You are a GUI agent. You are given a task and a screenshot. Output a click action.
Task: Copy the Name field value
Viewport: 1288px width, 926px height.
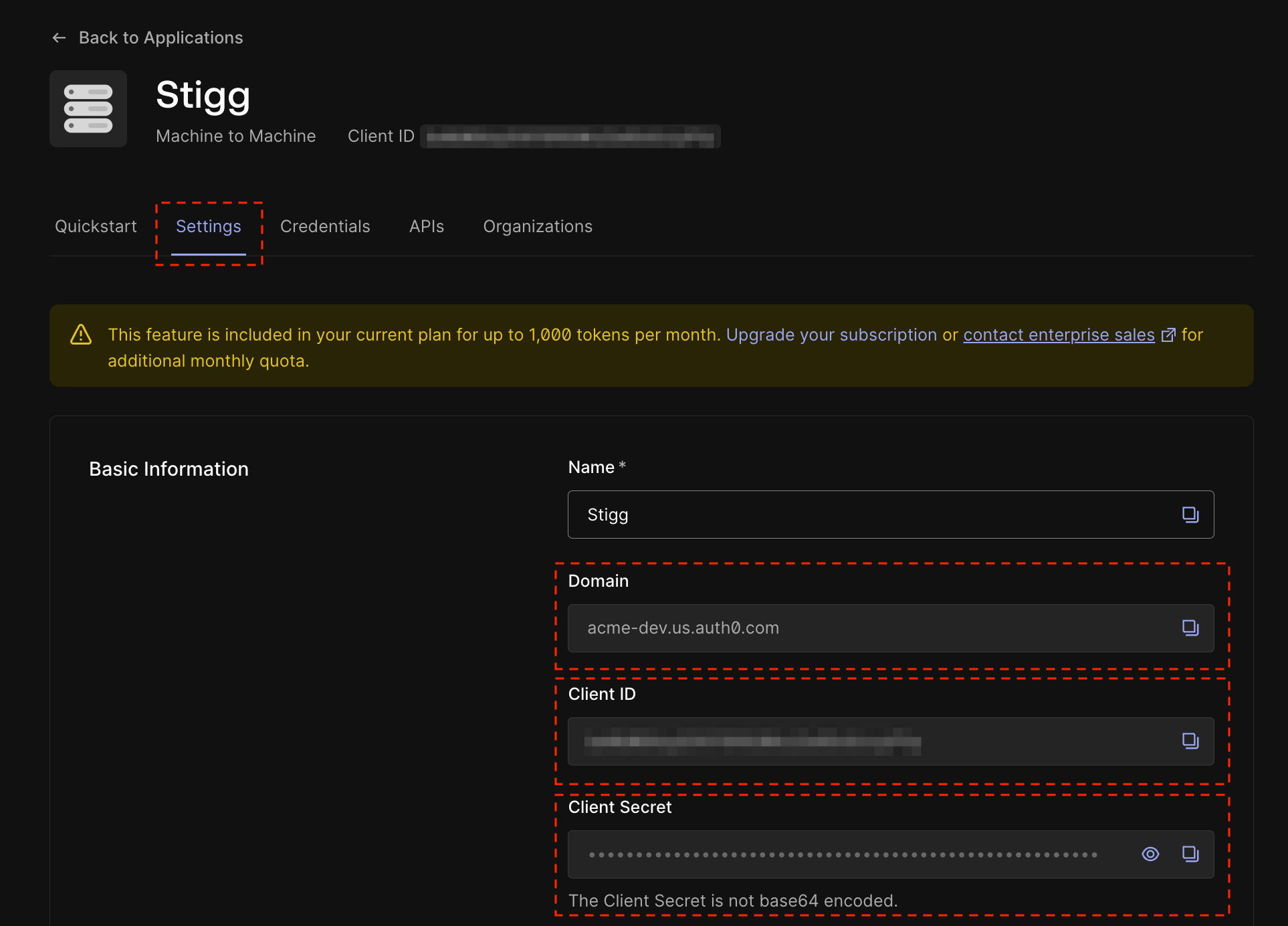[x=1190, y=515]
